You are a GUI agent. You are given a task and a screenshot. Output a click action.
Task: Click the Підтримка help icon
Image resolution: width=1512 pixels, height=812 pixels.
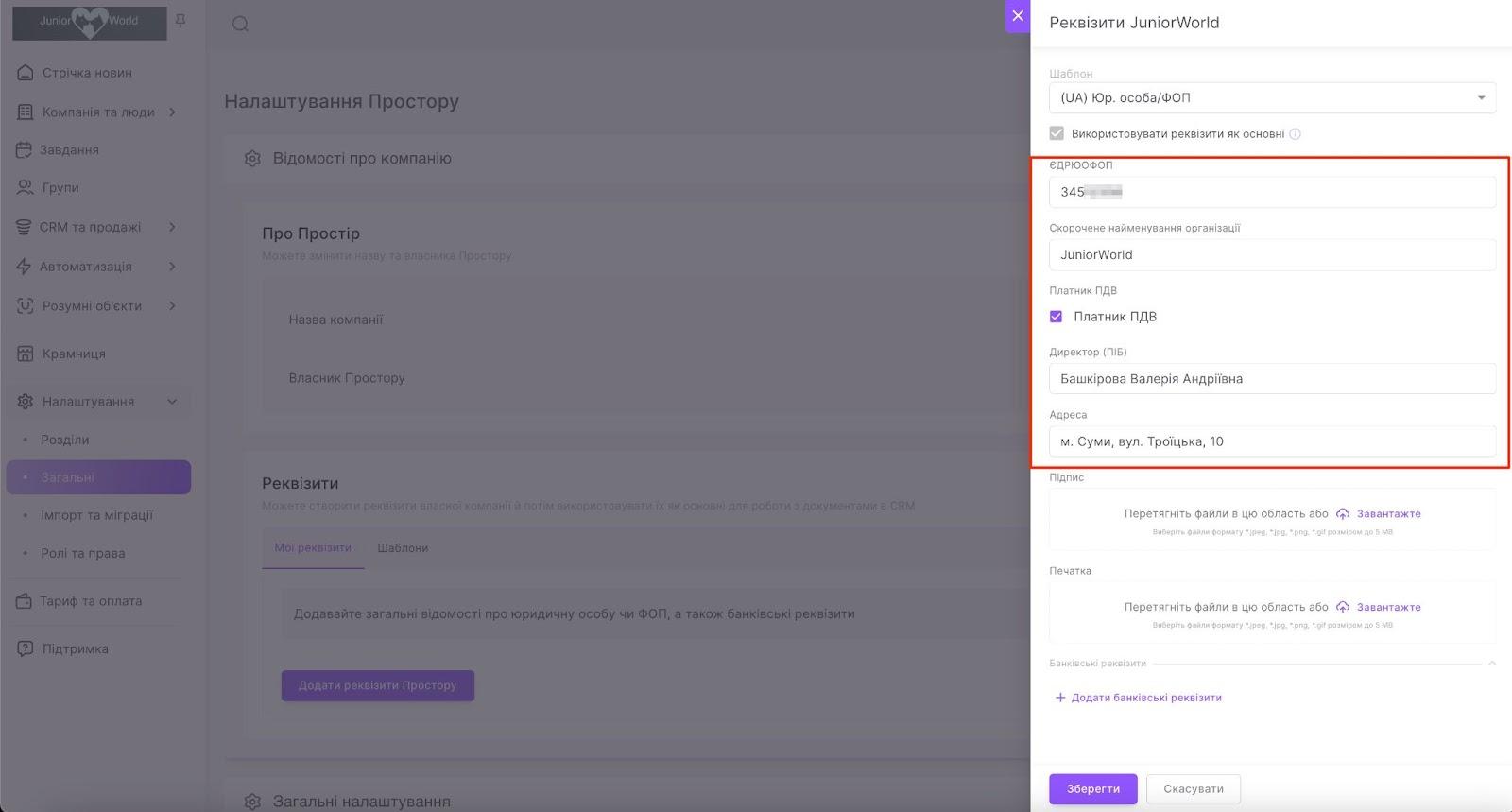point(26,648)
